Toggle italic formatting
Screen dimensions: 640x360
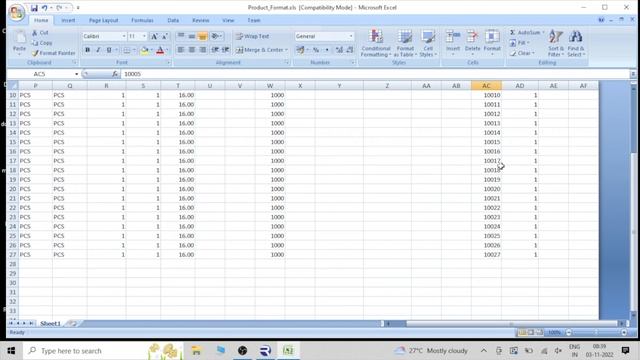click(x=98, y=50)
